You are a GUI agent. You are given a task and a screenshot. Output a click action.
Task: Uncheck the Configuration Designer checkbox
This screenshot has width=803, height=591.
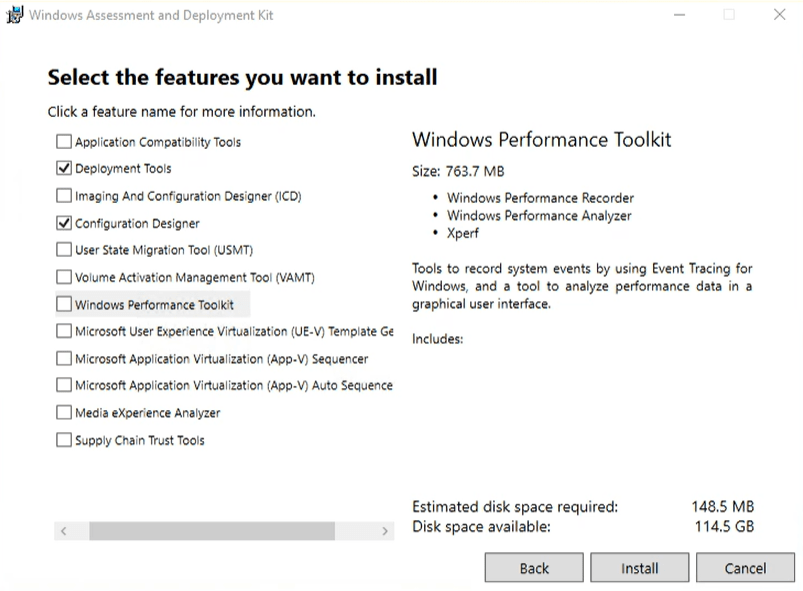click(x=64, y=223)
